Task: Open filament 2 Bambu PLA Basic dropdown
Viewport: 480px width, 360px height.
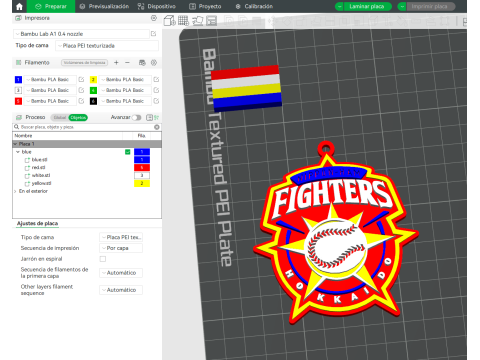Action: click(x=125, y=79)
